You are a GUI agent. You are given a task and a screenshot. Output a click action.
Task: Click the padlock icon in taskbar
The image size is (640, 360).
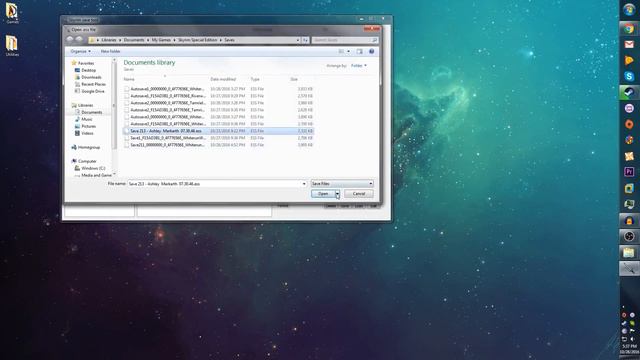point(629,220)
